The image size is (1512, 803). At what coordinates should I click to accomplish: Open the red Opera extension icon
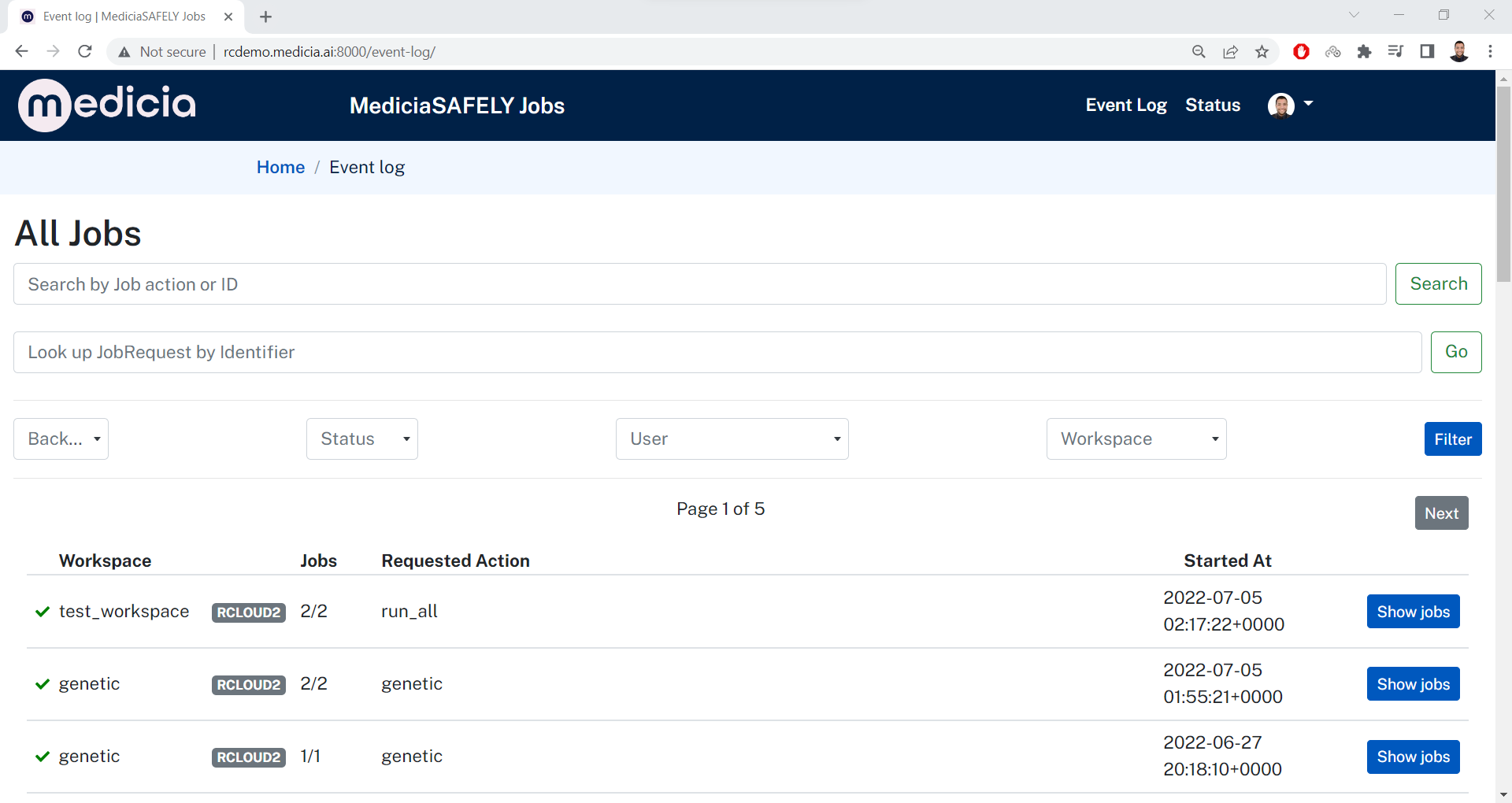[1301, 51]
